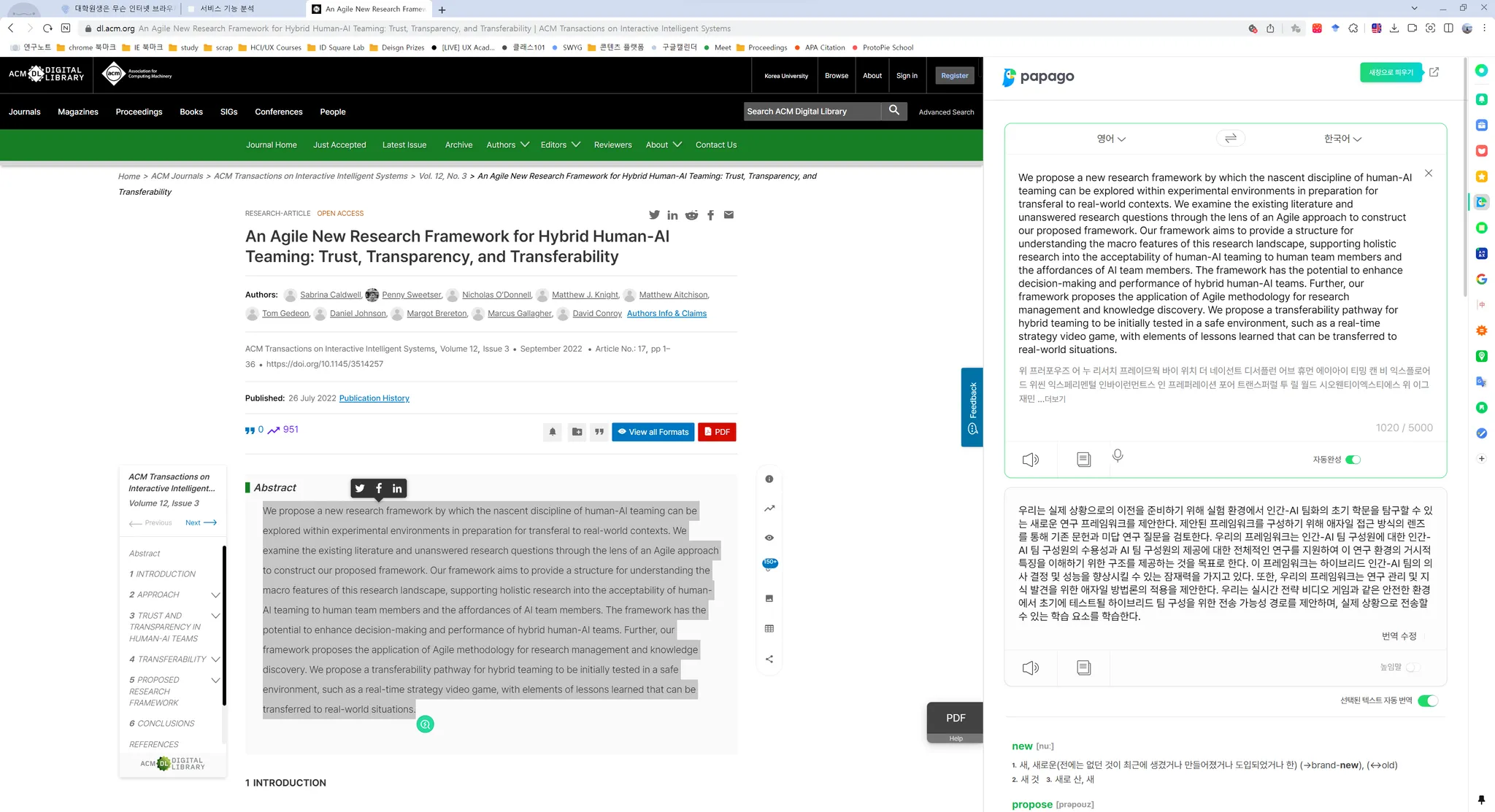This screenshot has height=812, width=1495.
Task: Open the Proceedings menu item
Action: (x=139, y=112)
